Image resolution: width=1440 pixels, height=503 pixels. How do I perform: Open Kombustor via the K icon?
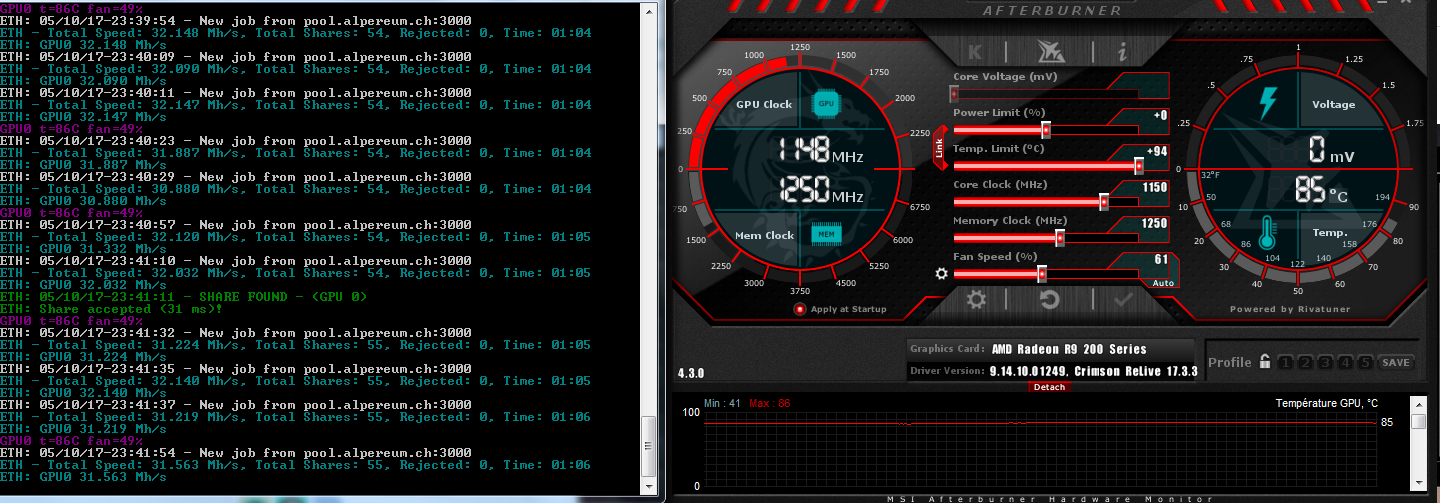tap(976, 51)
